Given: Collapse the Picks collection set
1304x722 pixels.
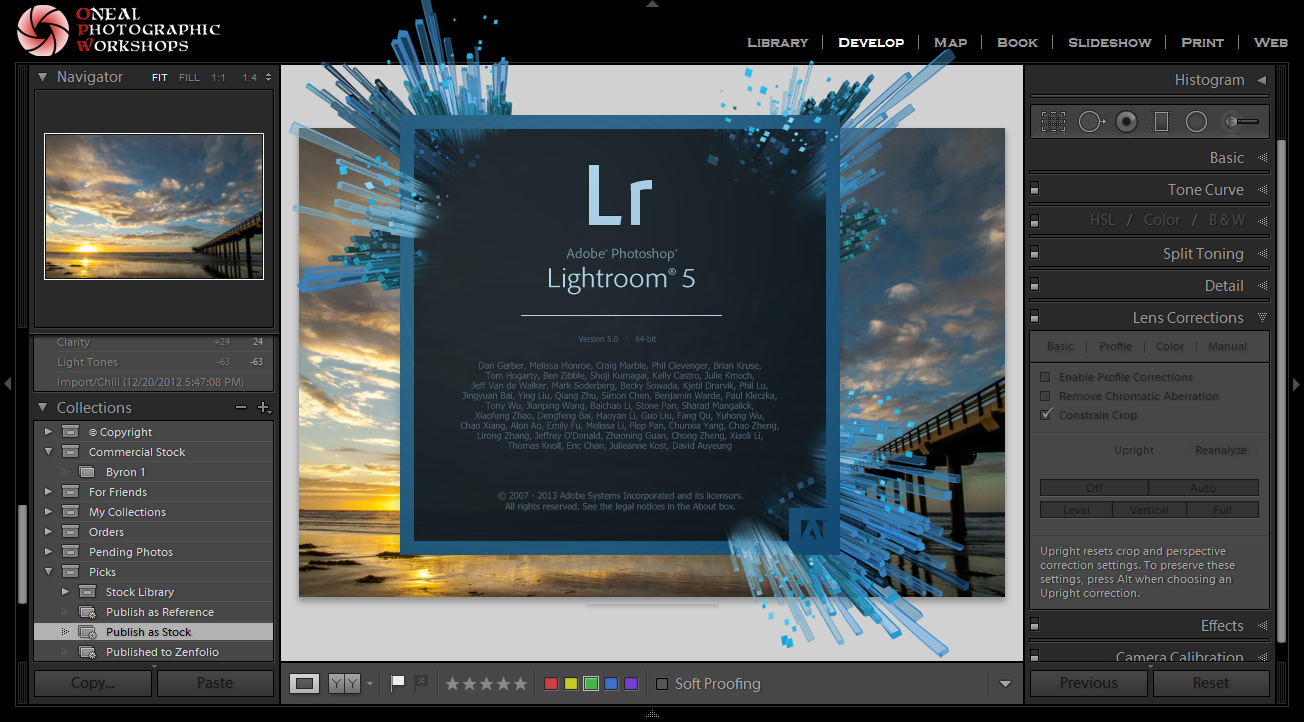Looking at the screenshot, I should click(48, 572).
